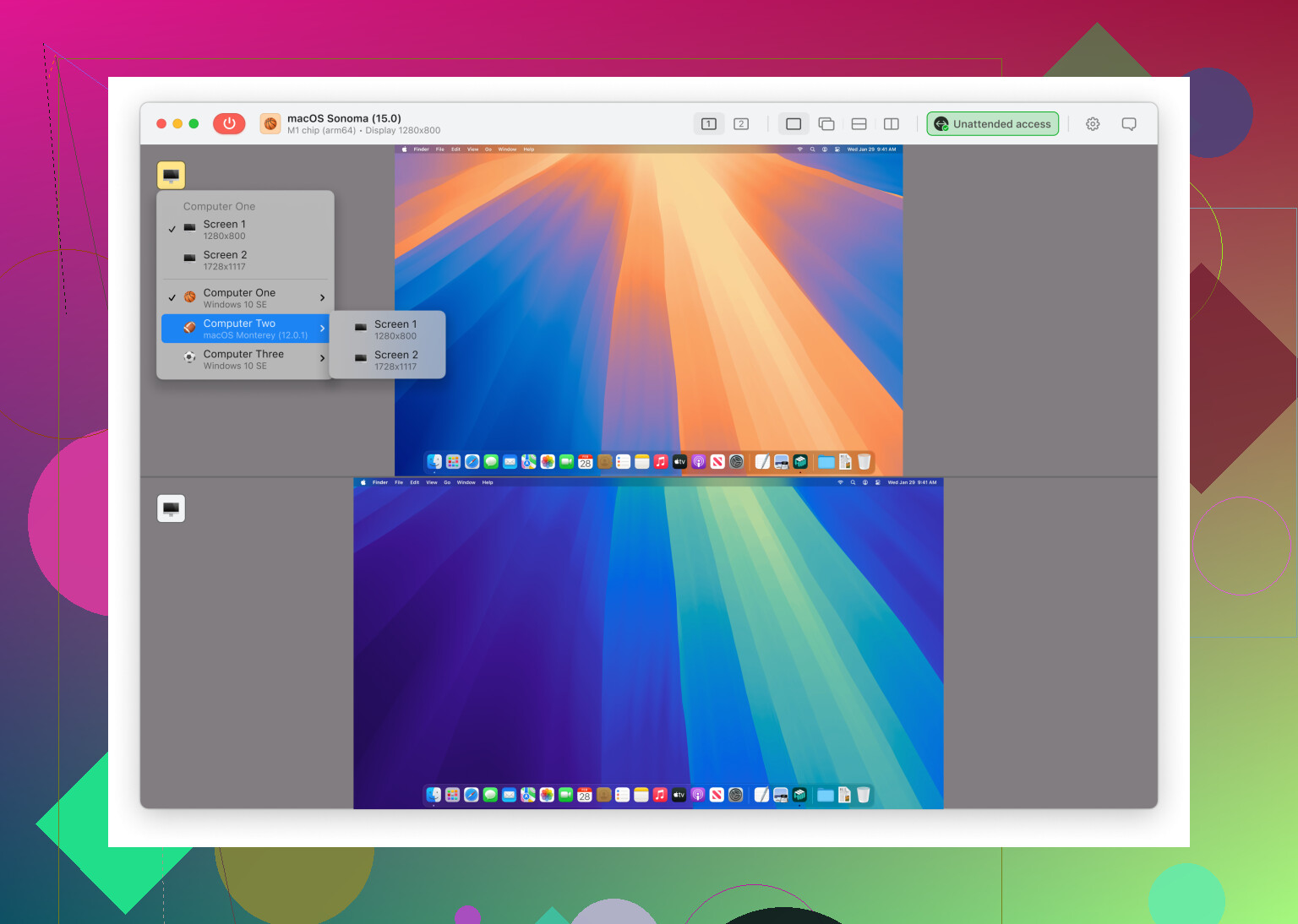Open Photos in the upper remote screen dock

(548, 461)
